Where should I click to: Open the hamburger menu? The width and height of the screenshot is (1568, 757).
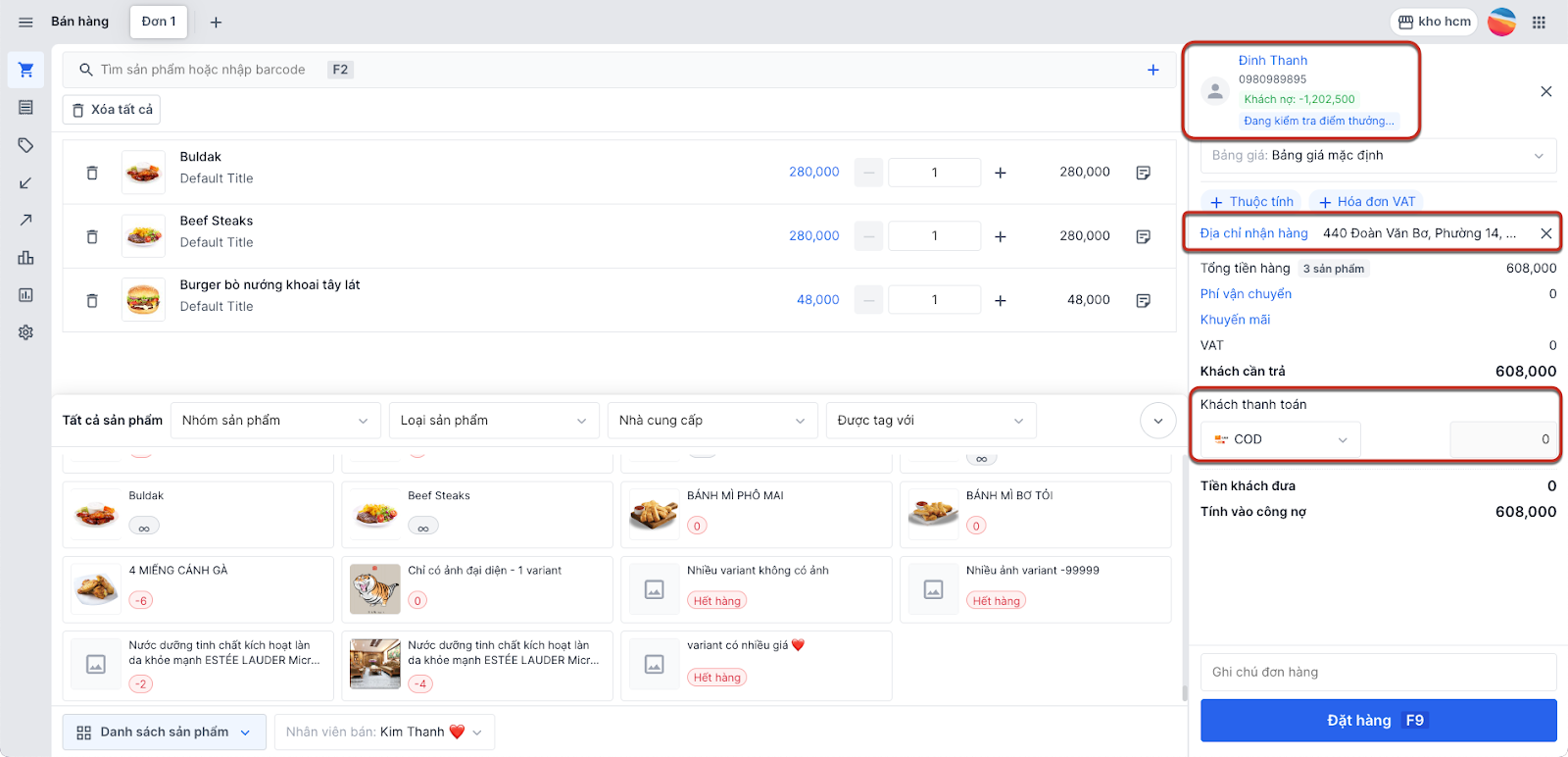[25, 22]
